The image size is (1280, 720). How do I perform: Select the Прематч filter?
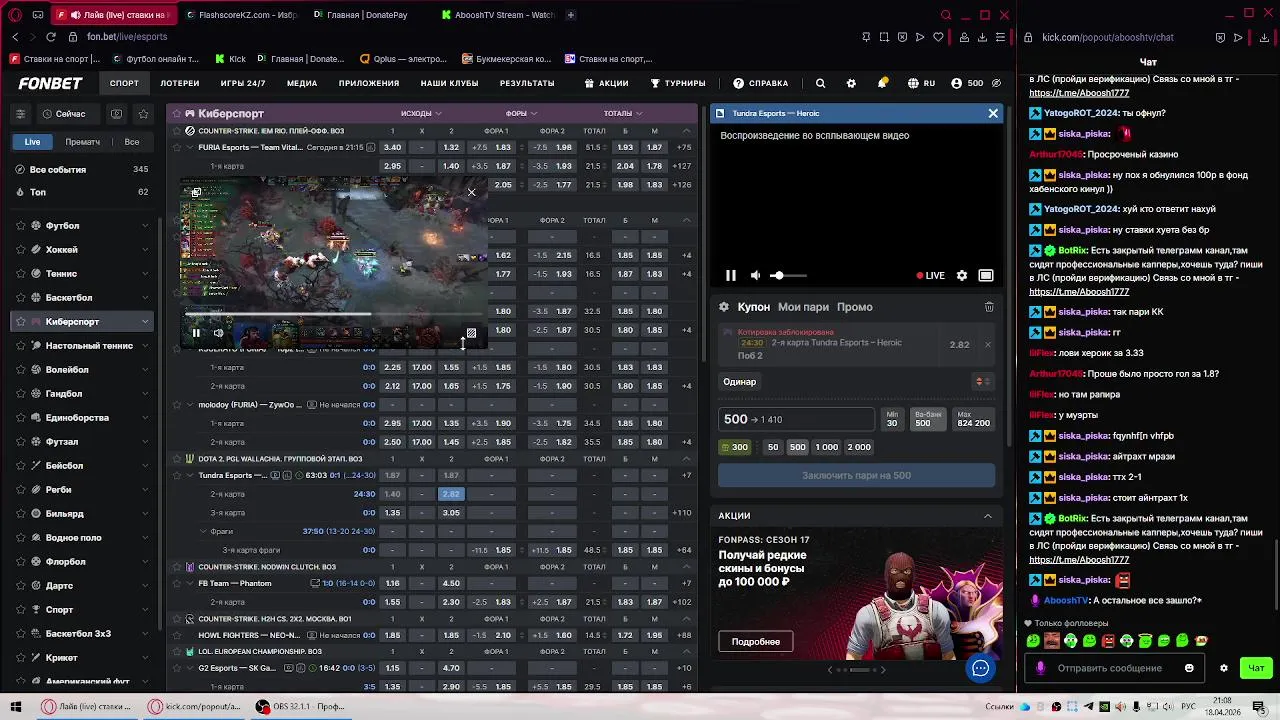[x=83, y=142]
